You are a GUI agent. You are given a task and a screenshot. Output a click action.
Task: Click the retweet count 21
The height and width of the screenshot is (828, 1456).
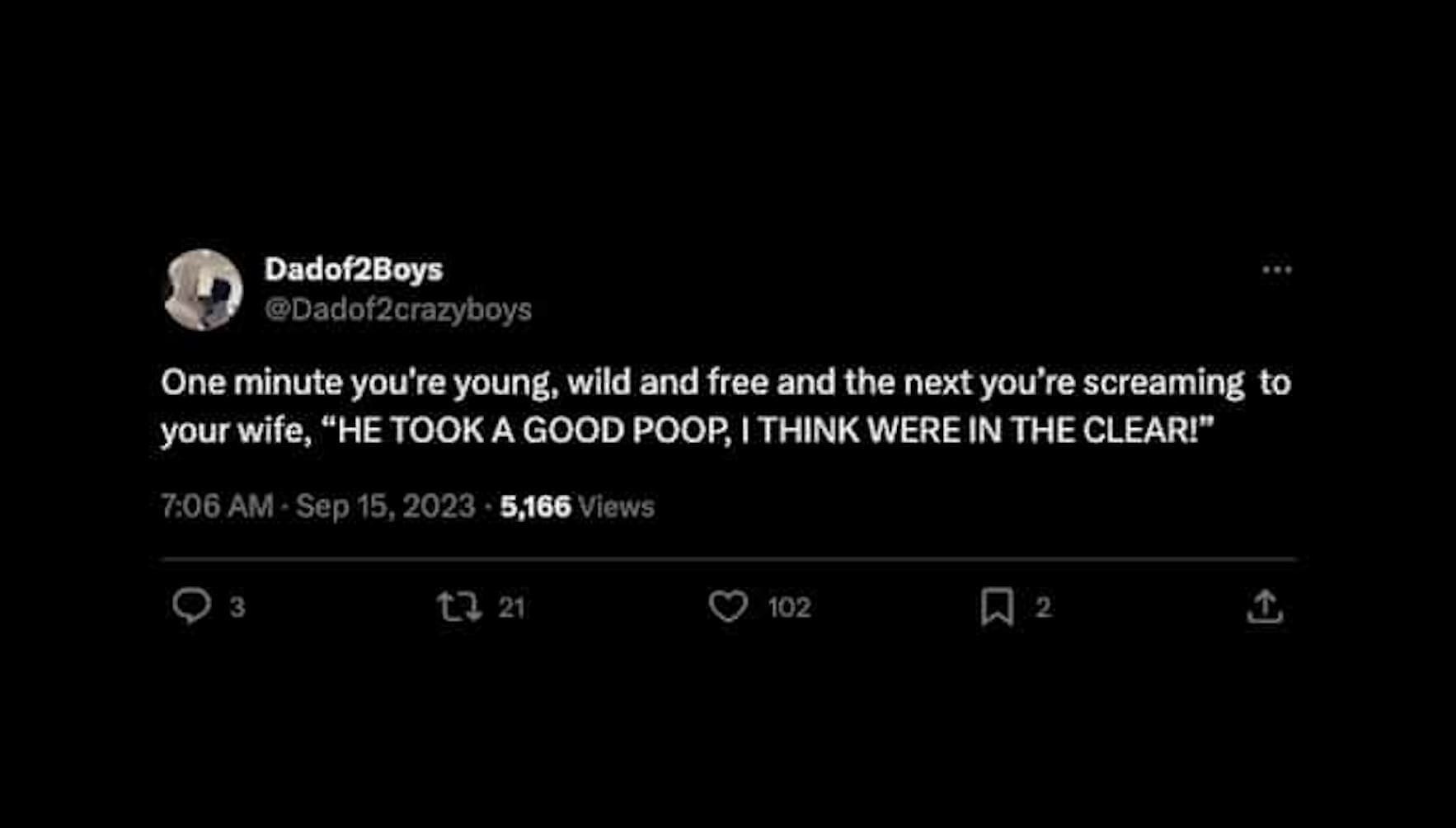point(511,608)
